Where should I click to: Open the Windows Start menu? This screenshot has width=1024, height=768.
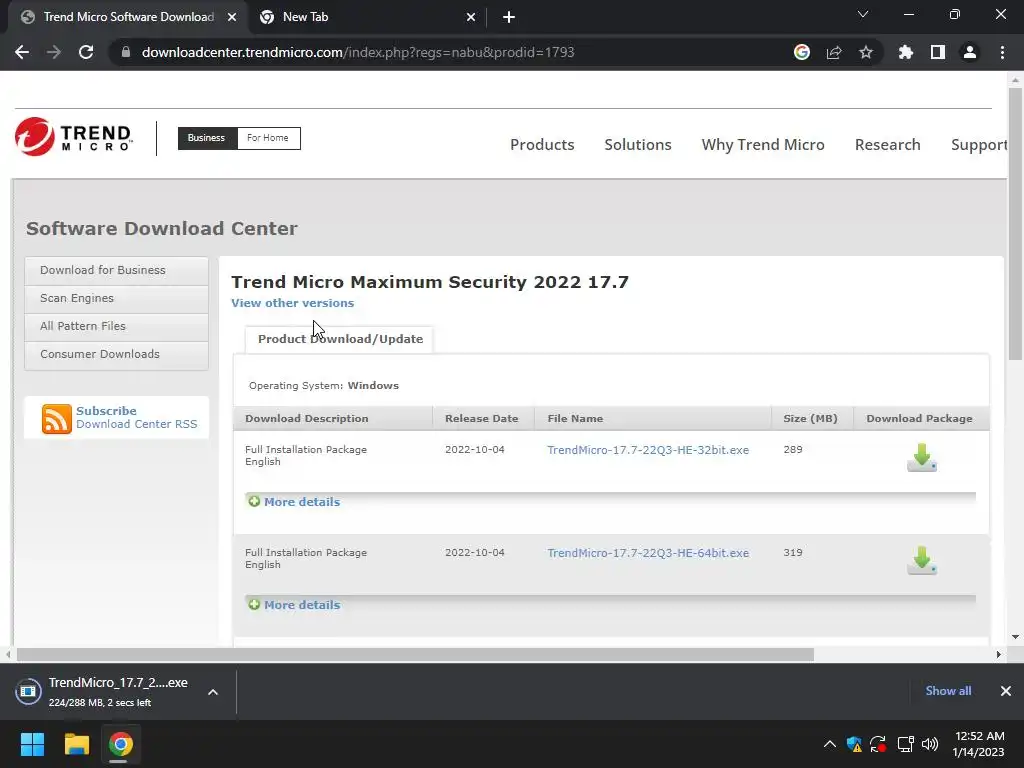[32, 744]
